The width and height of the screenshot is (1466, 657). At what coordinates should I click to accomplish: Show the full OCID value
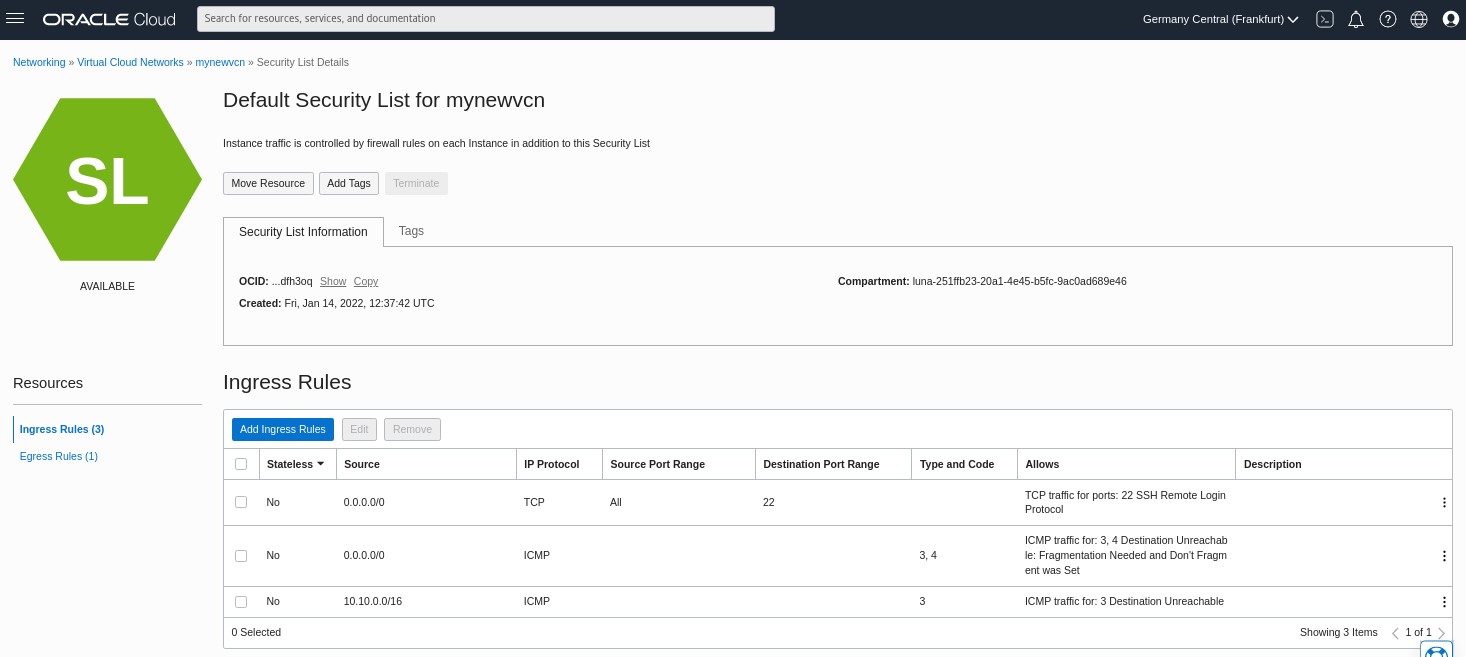coord(333,281)
